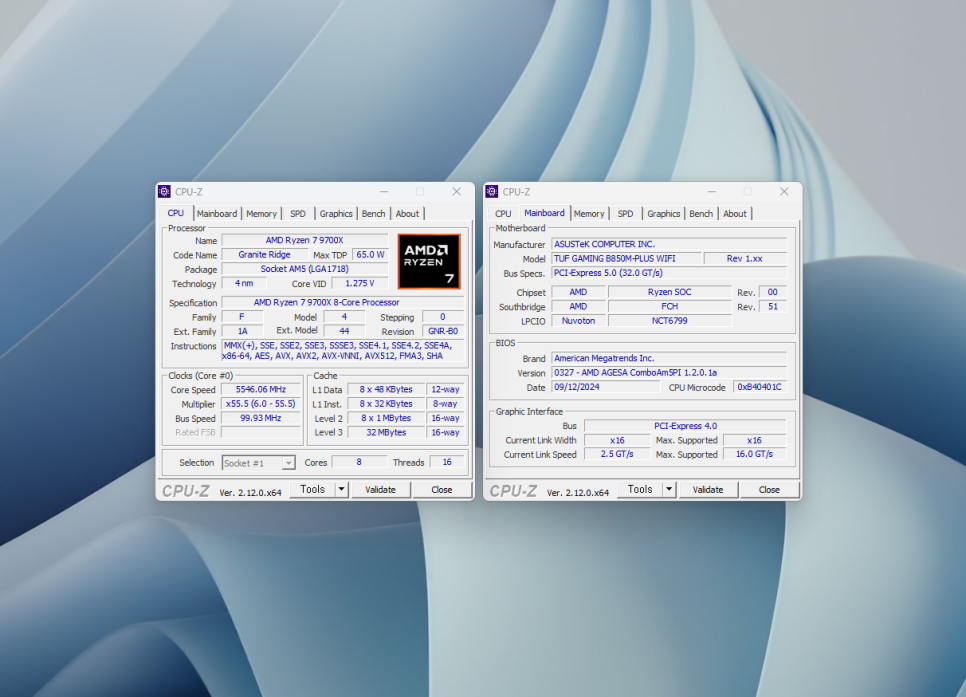Screen dimensions: 966x697
Task: Click Close button in left CPU-Z window
Action: (442, 489)
